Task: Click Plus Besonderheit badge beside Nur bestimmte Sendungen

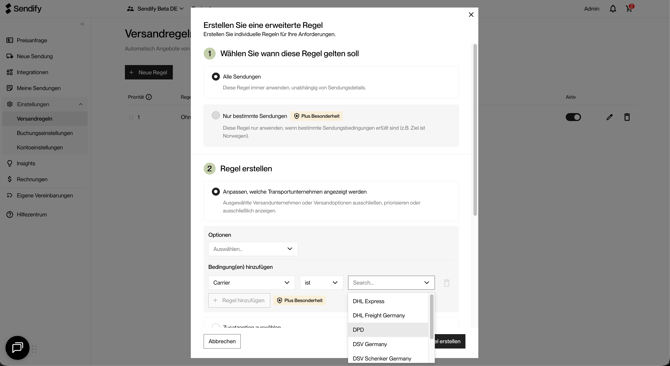Action: point(317,116)
